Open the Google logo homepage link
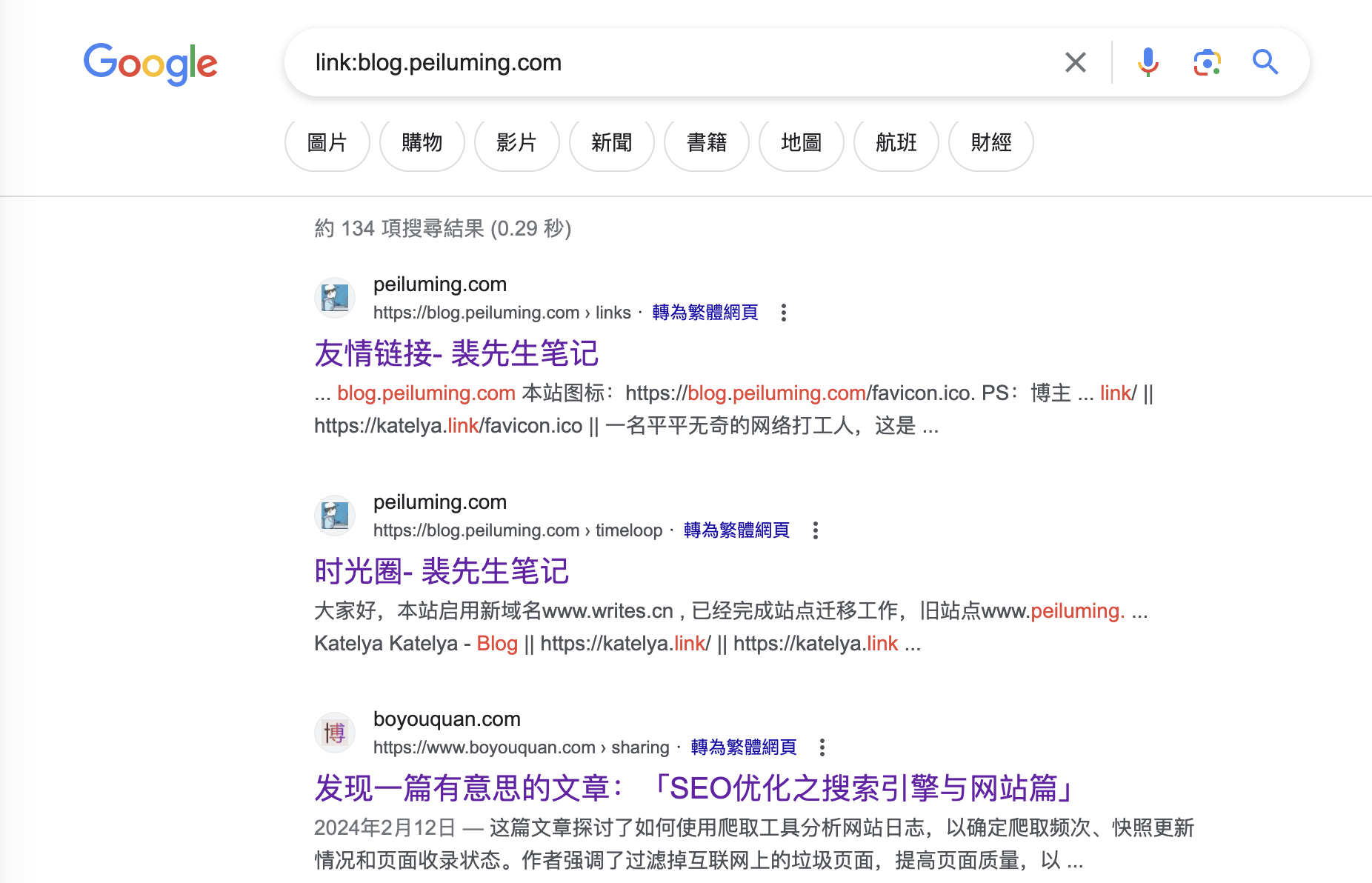 [x=150, y=63]
